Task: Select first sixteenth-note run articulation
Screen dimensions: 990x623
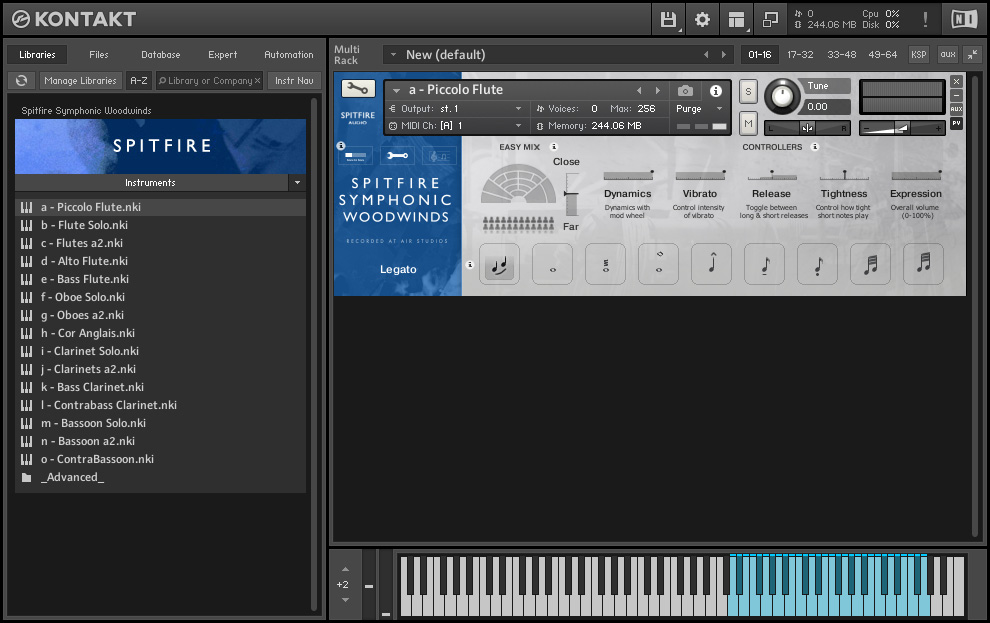Action: click(x=871, y=264)
